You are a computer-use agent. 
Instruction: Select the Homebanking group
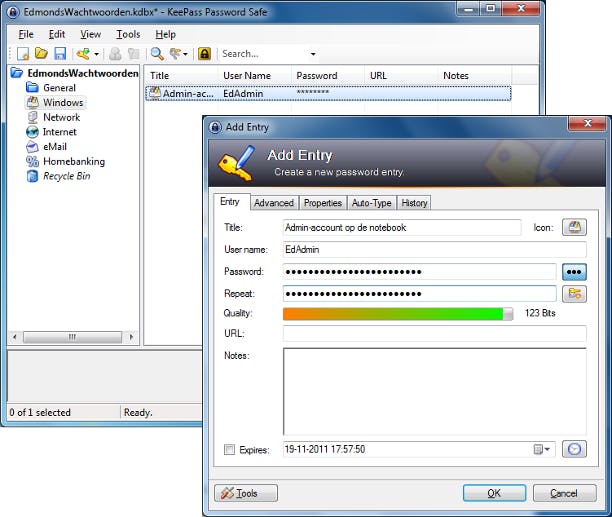(74, 162)
